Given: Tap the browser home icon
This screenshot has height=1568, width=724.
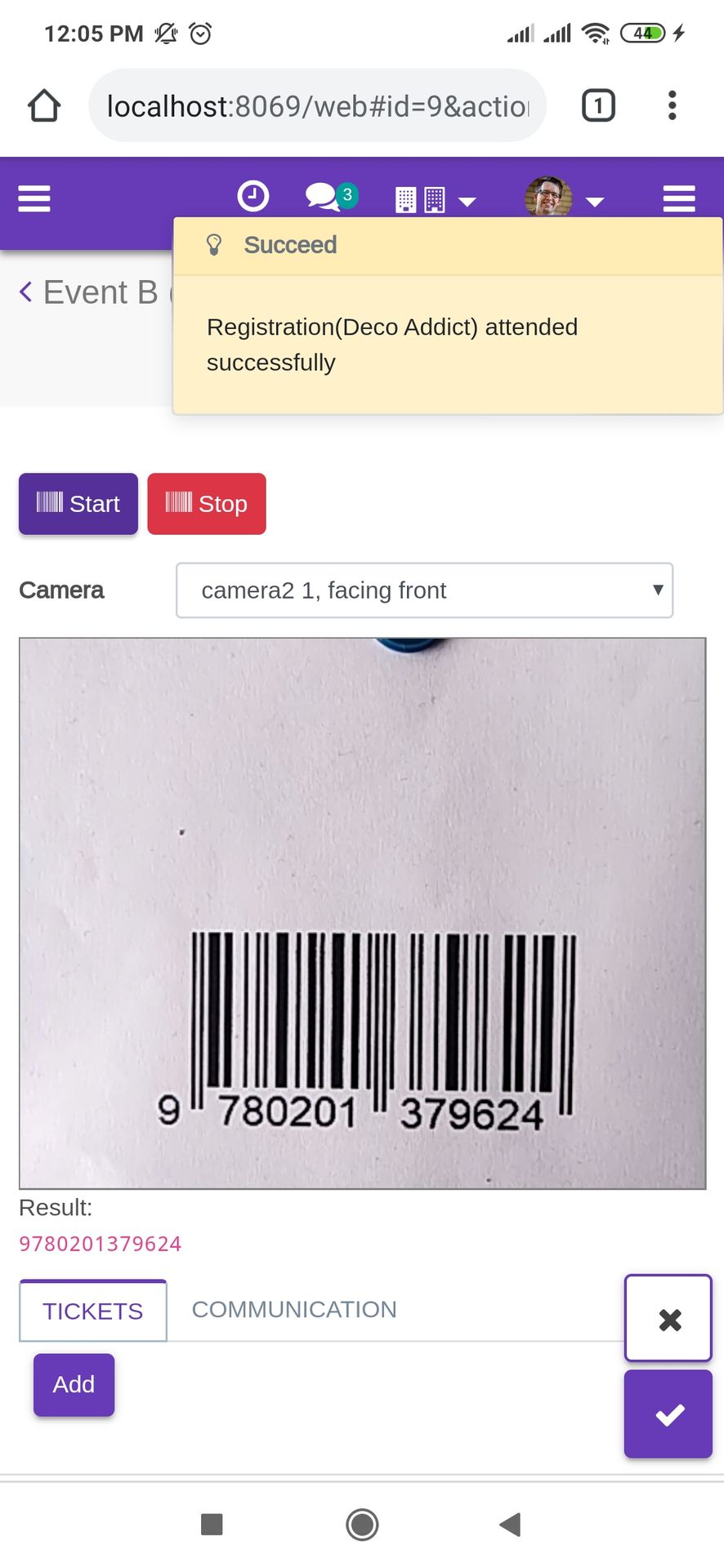Looking at the screenshot, I should pos(44,106).
